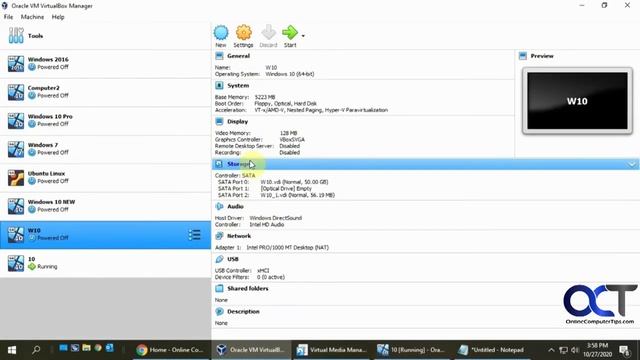Show hidden system tray icons

551,350
